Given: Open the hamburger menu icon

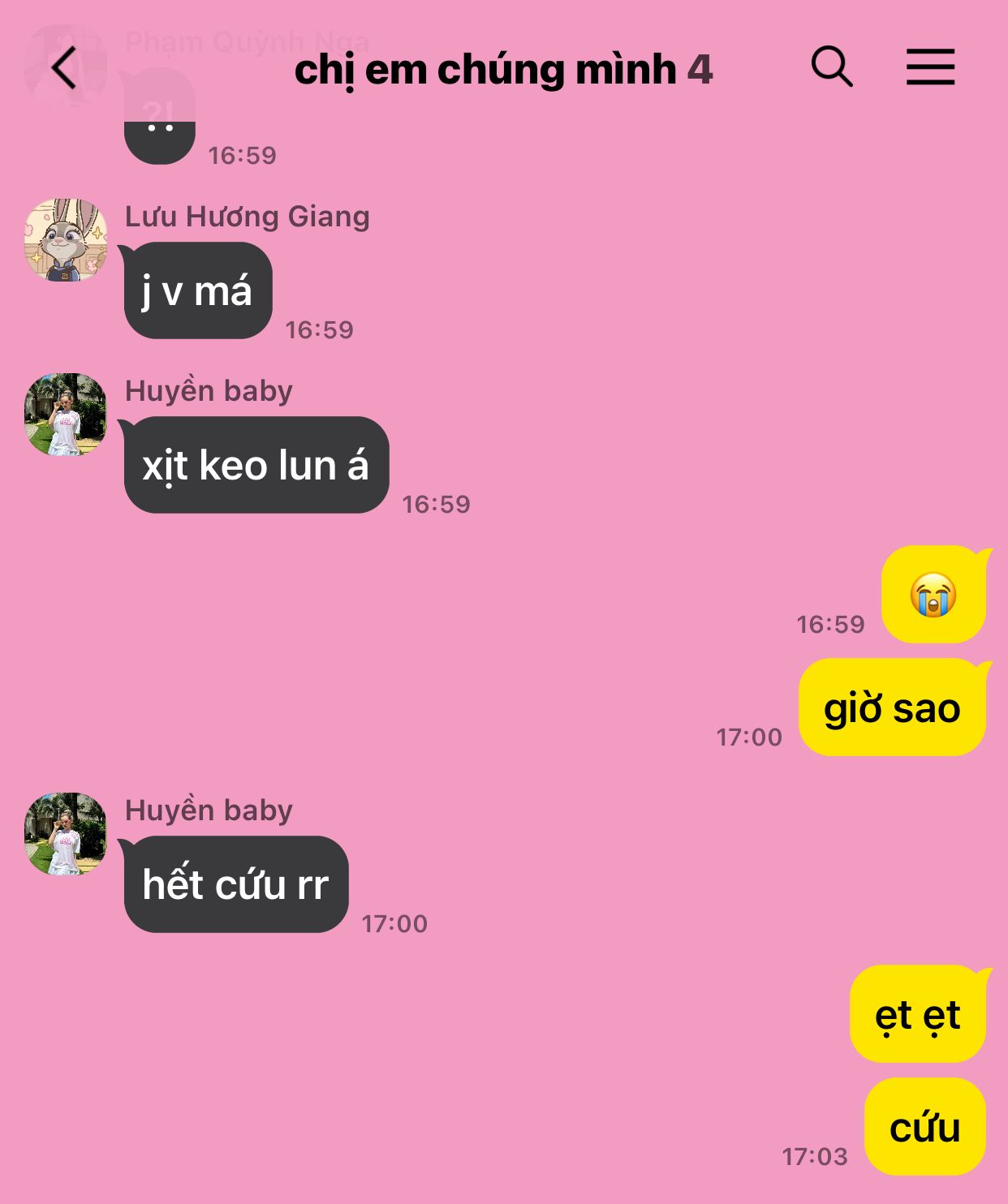Looking at the screenshot, I should (930, 67).
